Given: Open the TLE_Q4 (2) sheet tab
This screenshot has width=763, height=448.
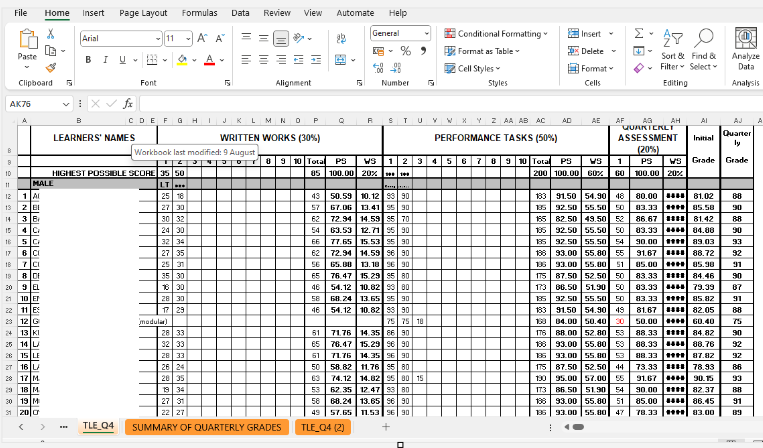Looking at the screenshot, I should 323,427.
